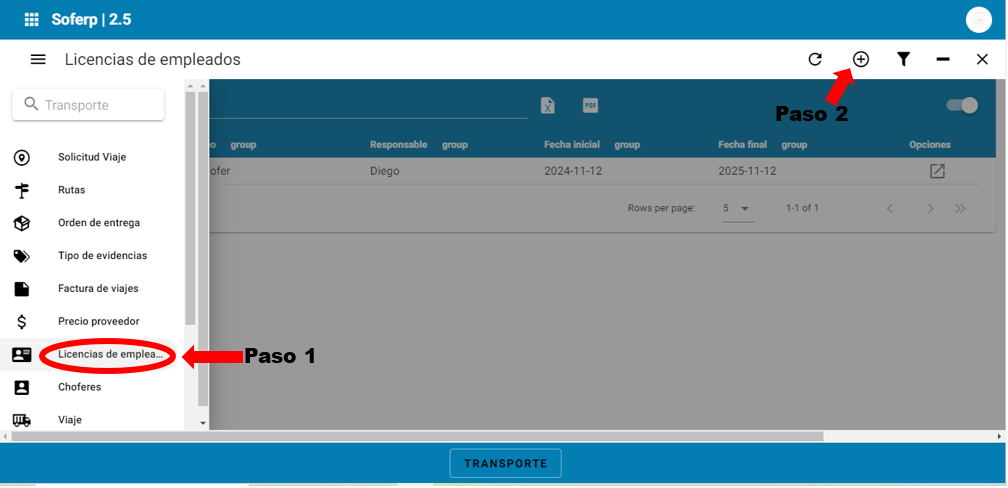
Task: Click the Tipo de evidencias tag icon
Action: [22, 256]
